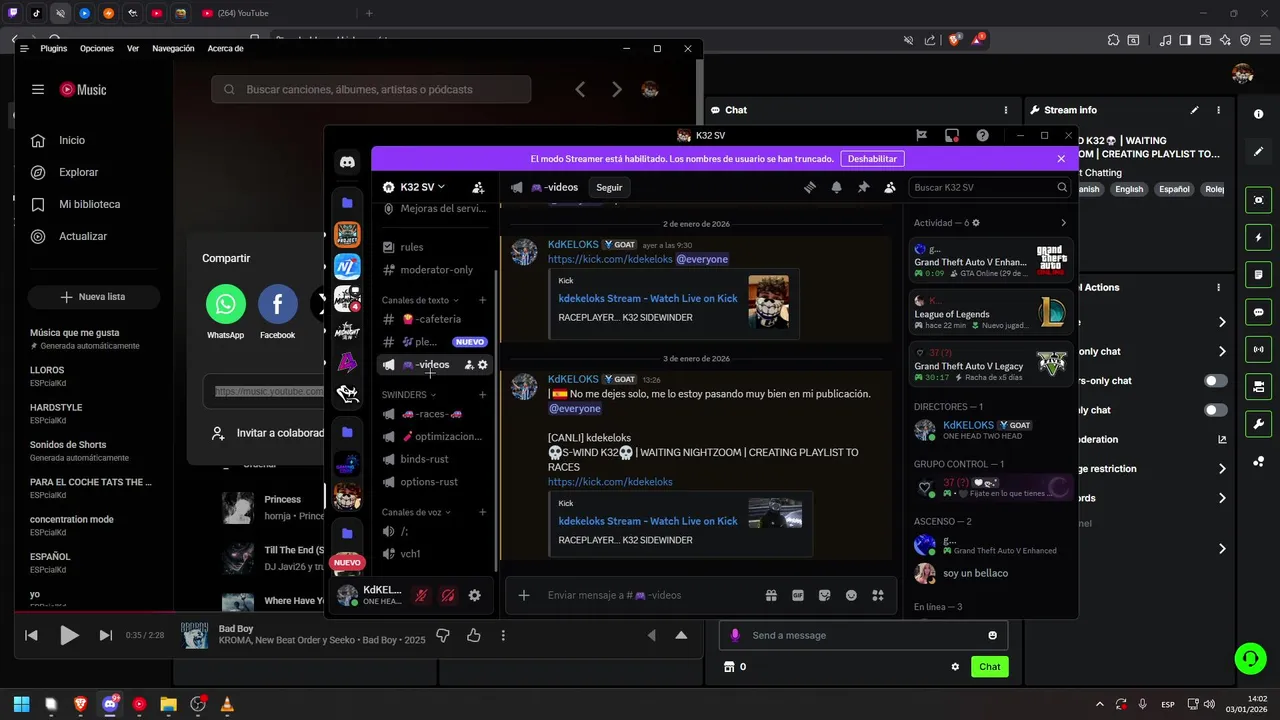Open notification bell settings in Discord
The image size is (1280, 720).
pyautogui.click(x=836, y=187)
